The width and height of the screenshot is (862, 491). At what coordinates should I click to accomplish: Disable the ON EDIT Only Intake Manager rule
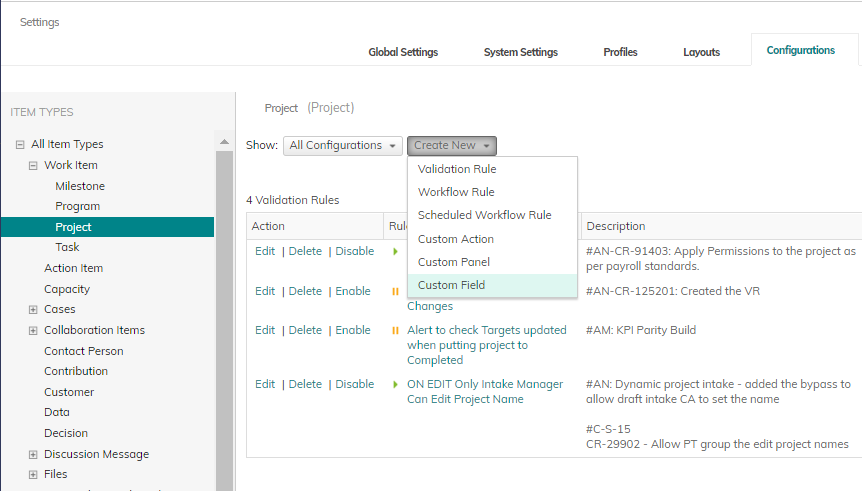[x=354, y=384]
